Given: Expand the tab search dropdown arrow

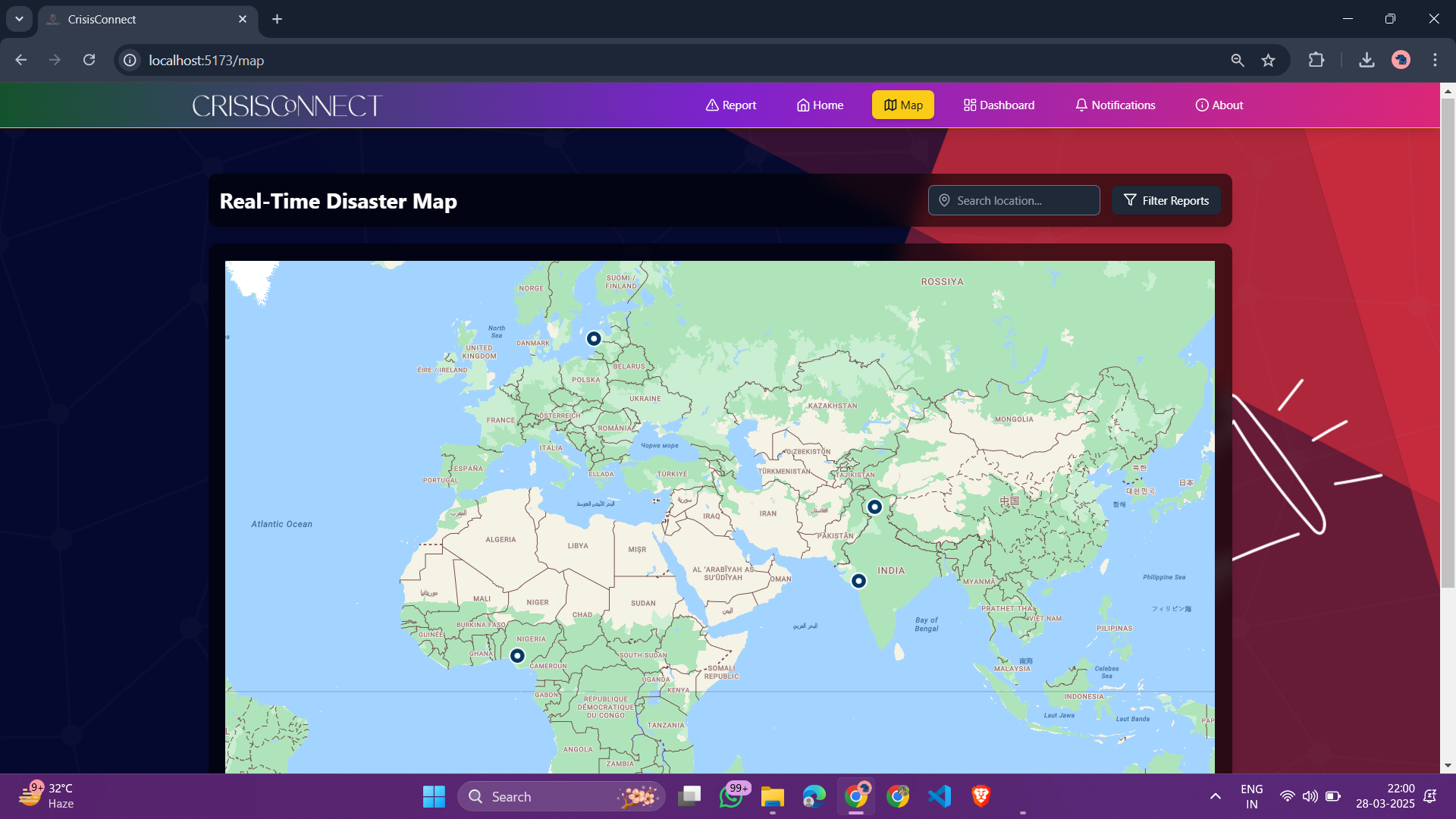Looking at the screenshot, I should point(19,19).
